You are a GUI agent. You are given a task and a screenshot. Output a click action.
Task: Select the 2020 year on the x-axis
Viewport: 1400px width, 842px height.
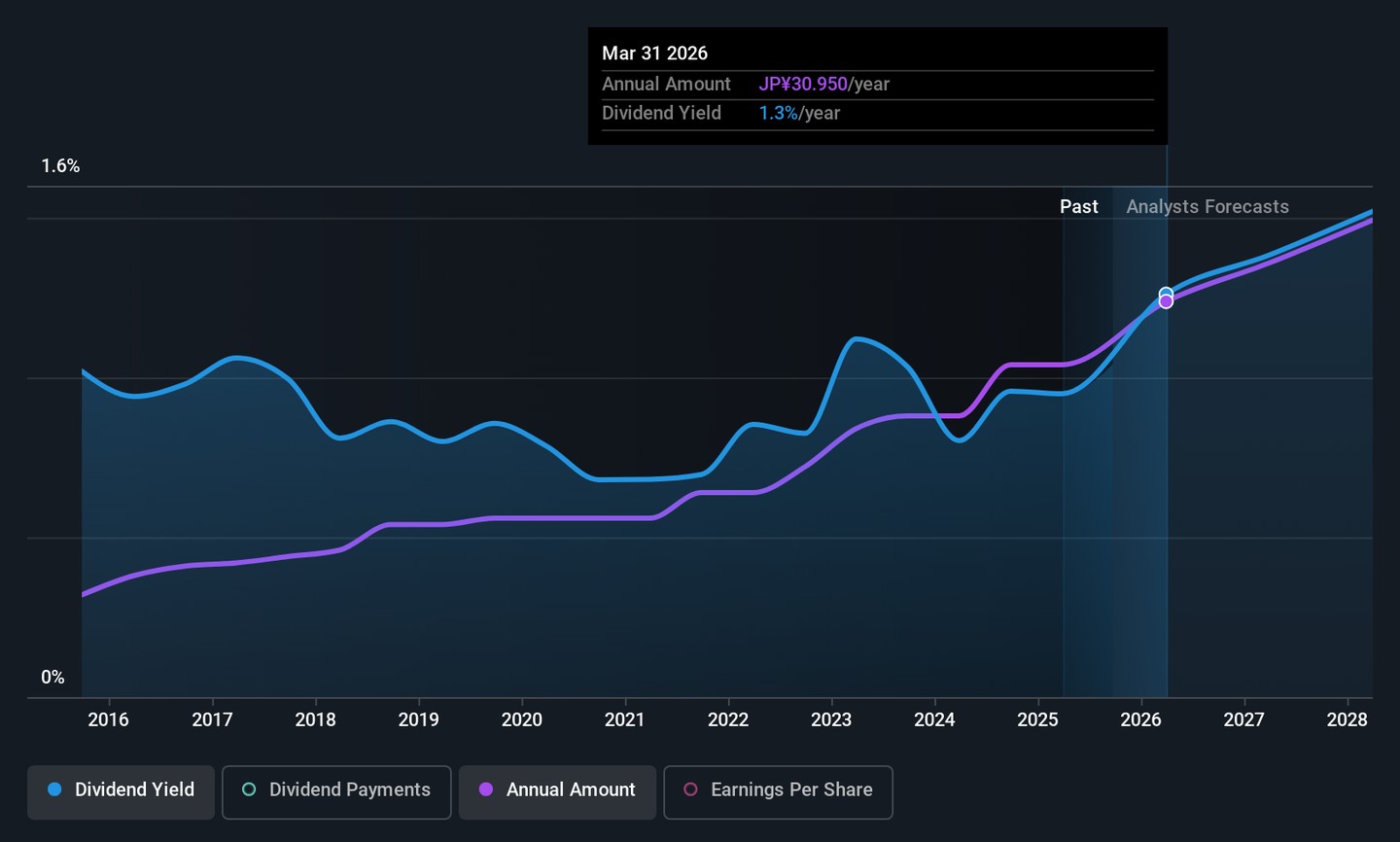pyautogui.click(x=522, y=719)
